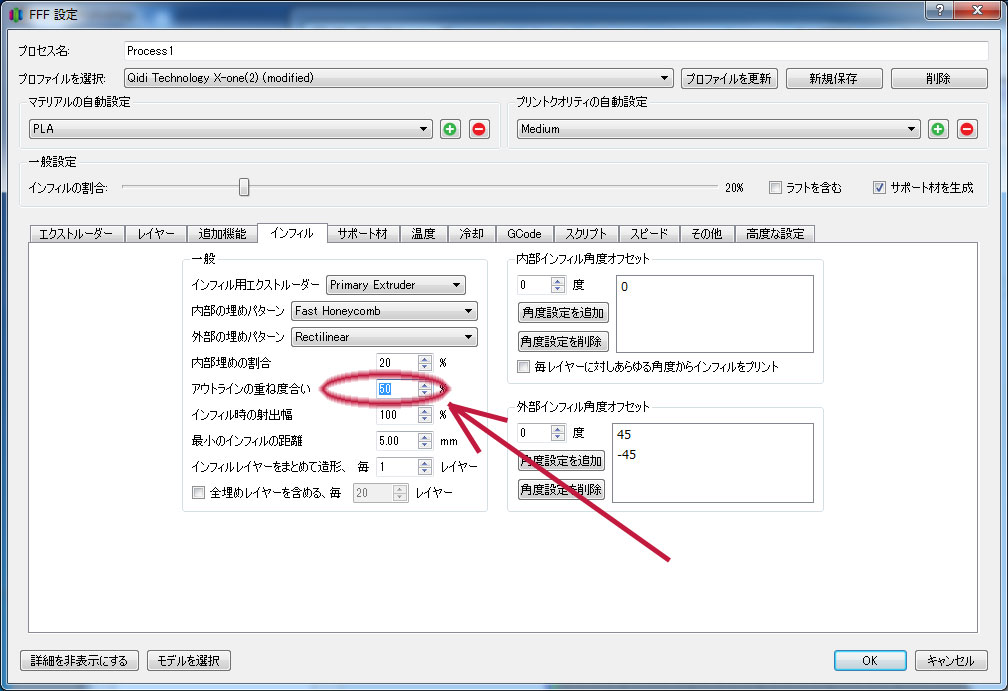The height and width of the screenshot is (691, 1008).
Task: Uncheck the サポート材を生成 checkbox
Action: 879,187
